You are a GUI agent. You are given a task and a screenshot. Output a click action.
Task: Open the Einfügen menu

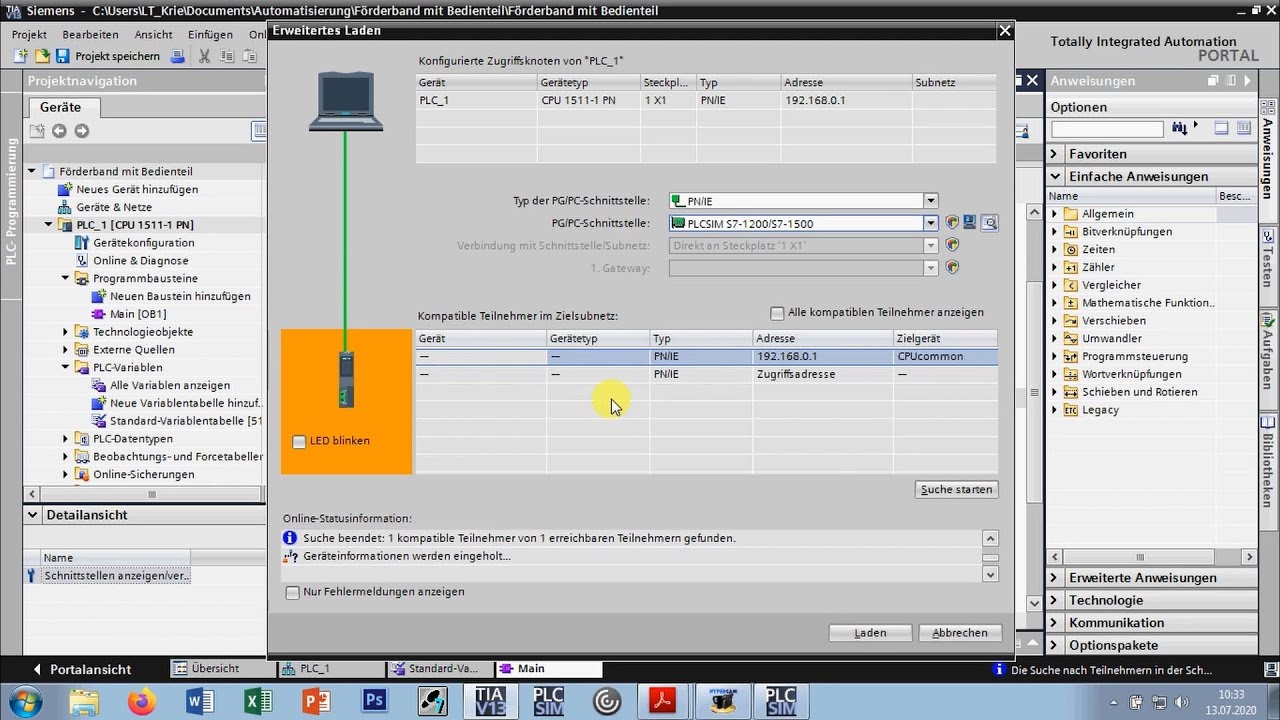tap(210, 34)
